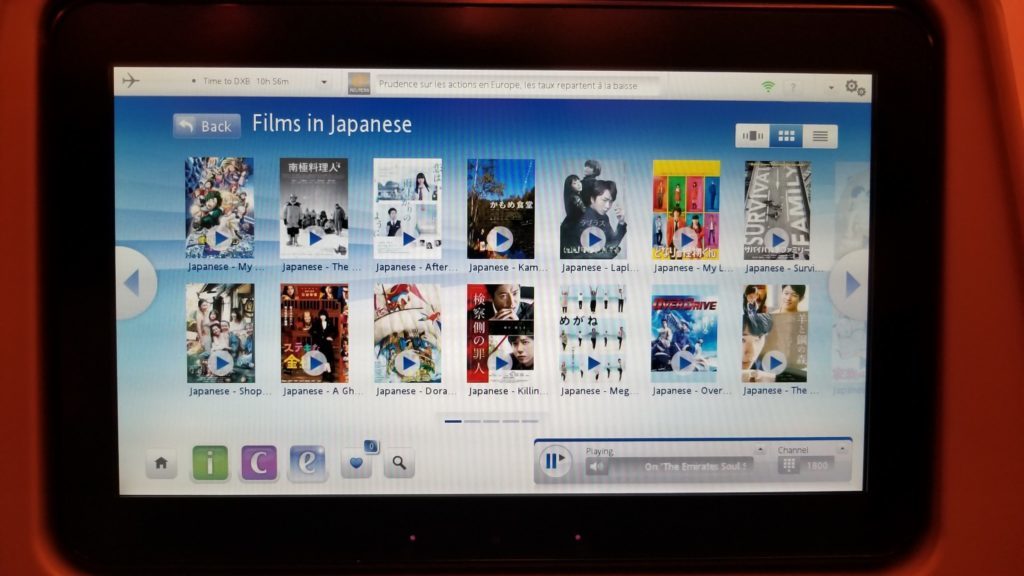
Task: Expand the Channel selector
Action: (x=840, y=452)
